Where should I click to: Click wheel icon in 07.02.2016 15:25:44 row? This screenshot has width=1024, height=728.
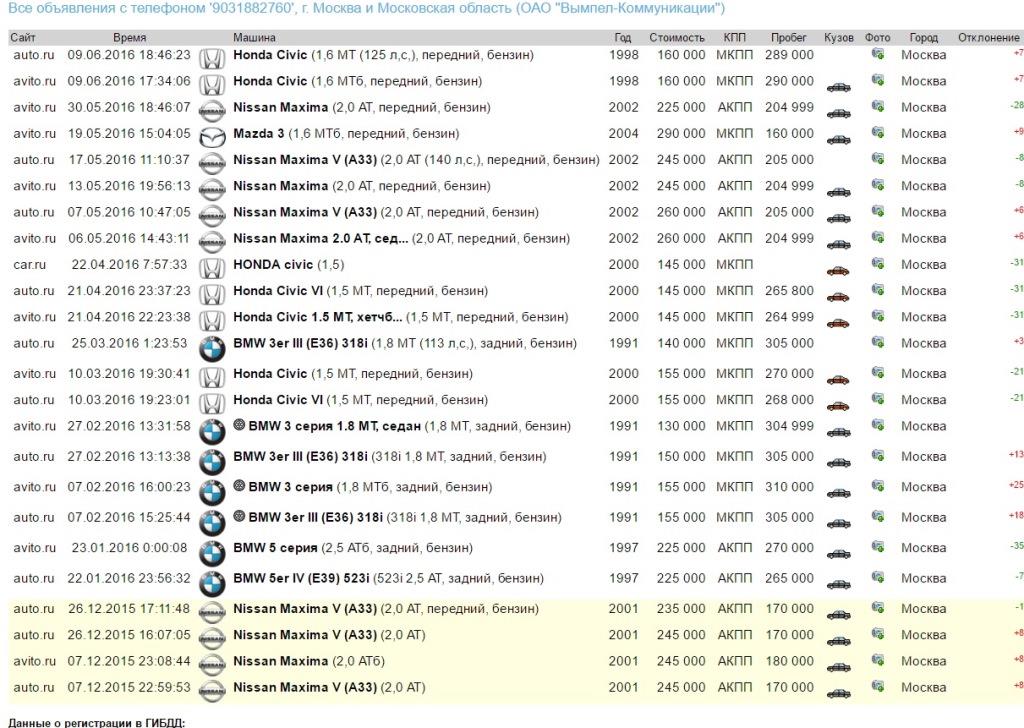pyautogui.click(x=239, y=517)
